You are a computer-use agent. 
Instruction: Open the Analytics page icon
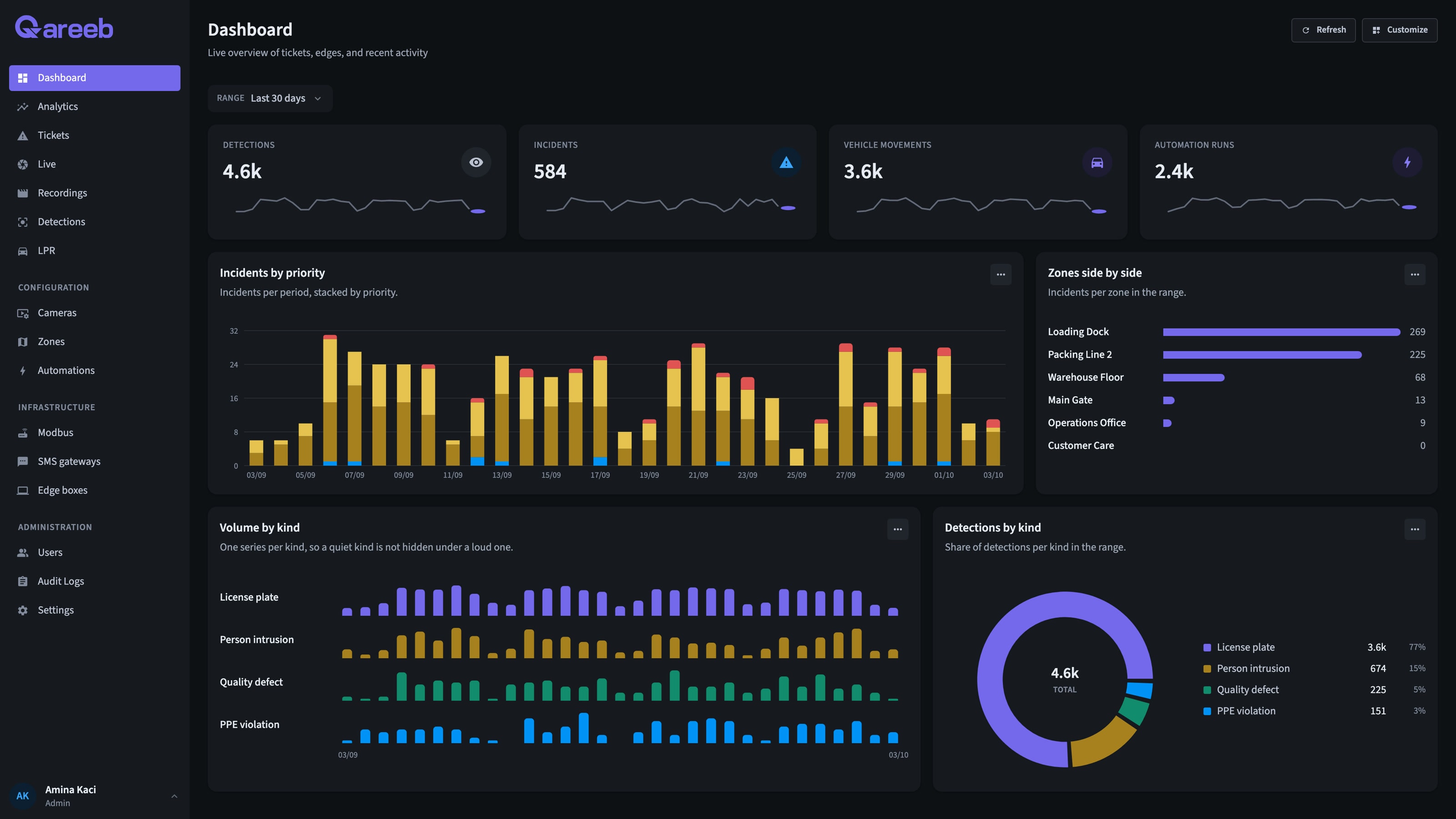tap(23, 107)
